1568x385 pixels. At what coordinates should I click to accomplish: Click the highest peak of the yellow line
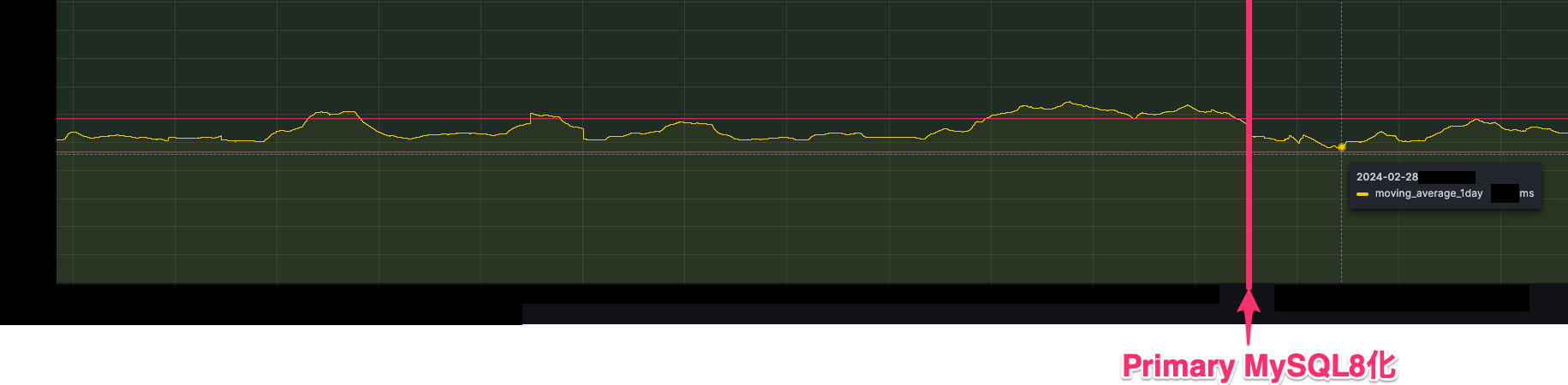[1068, 102]
